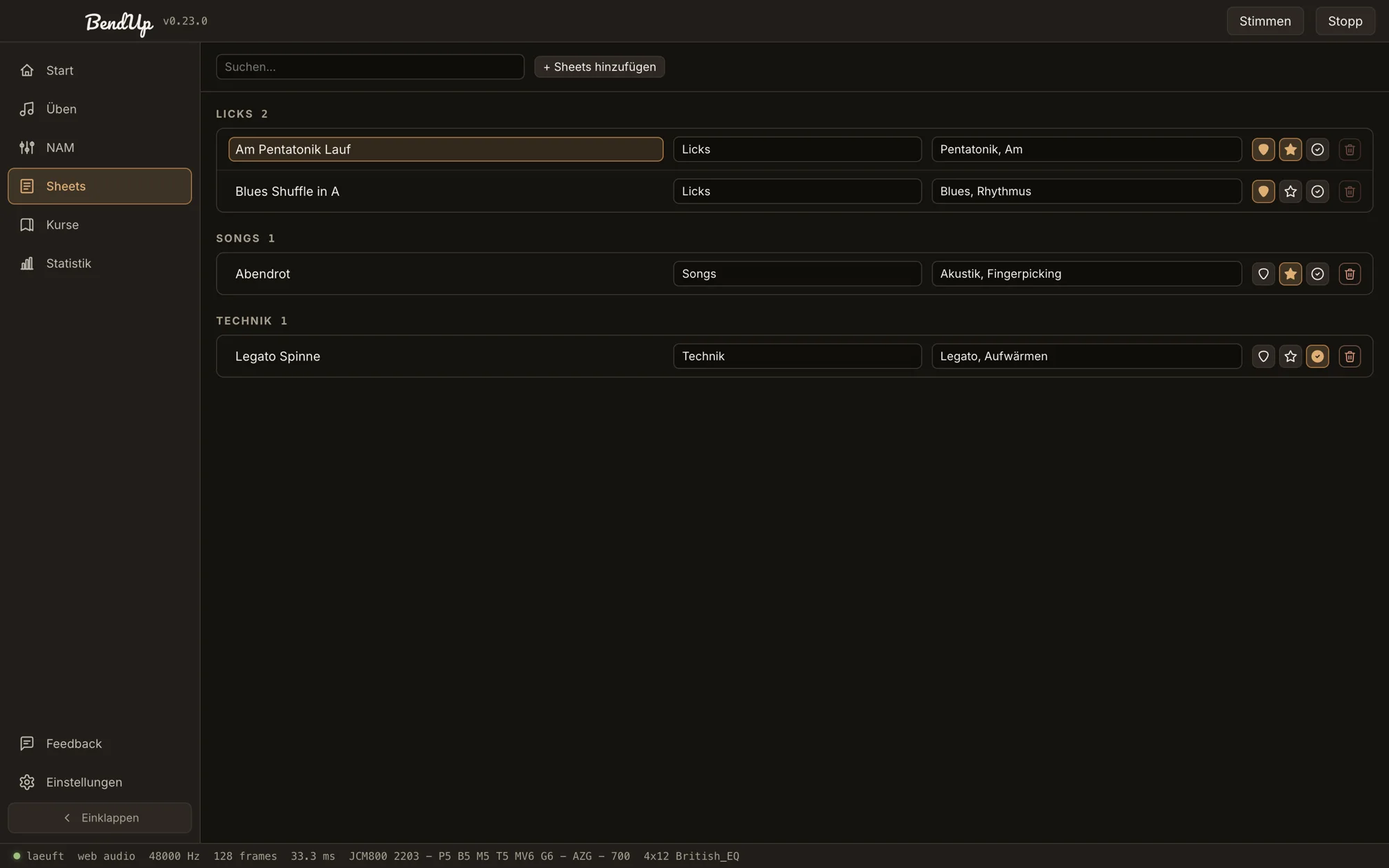
Task: Star the Legato Spinne sheet
Action: tap(1290, 356)
